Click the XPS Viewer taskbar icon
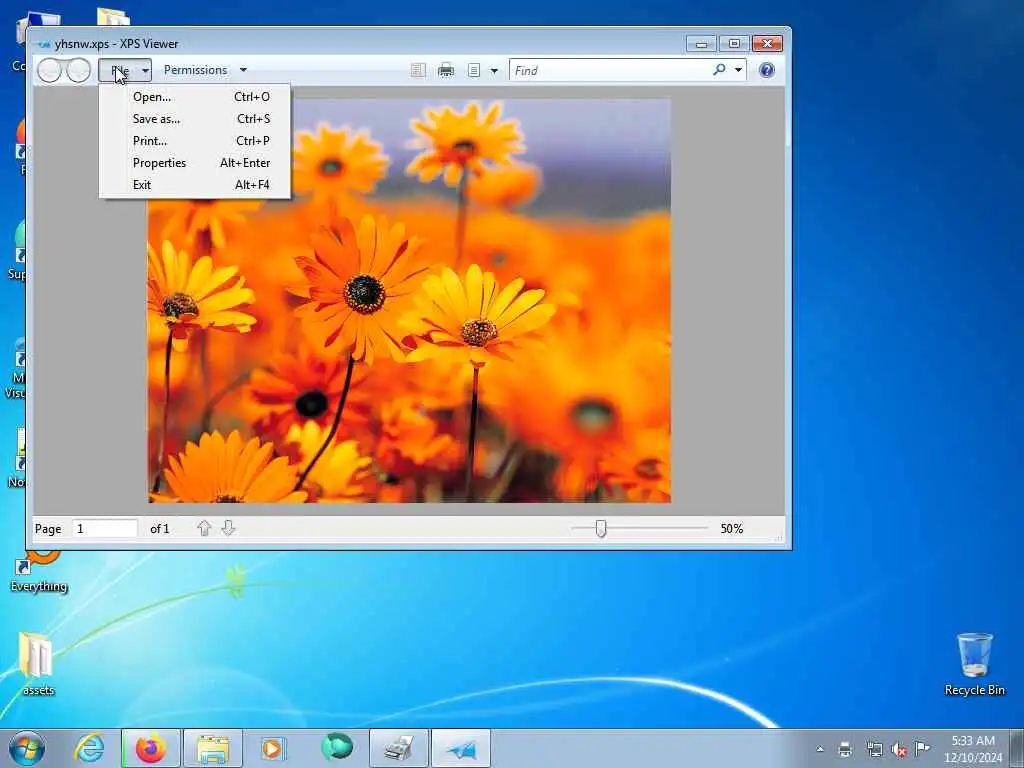This screenshot has width=1024, height=768. 461,748
